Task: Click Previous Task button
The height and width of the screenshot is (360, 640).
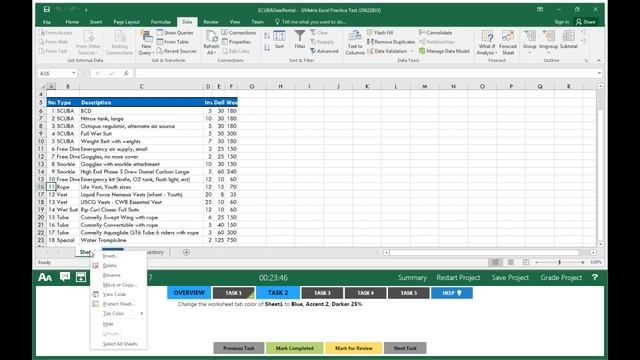Action: [239, 348]
